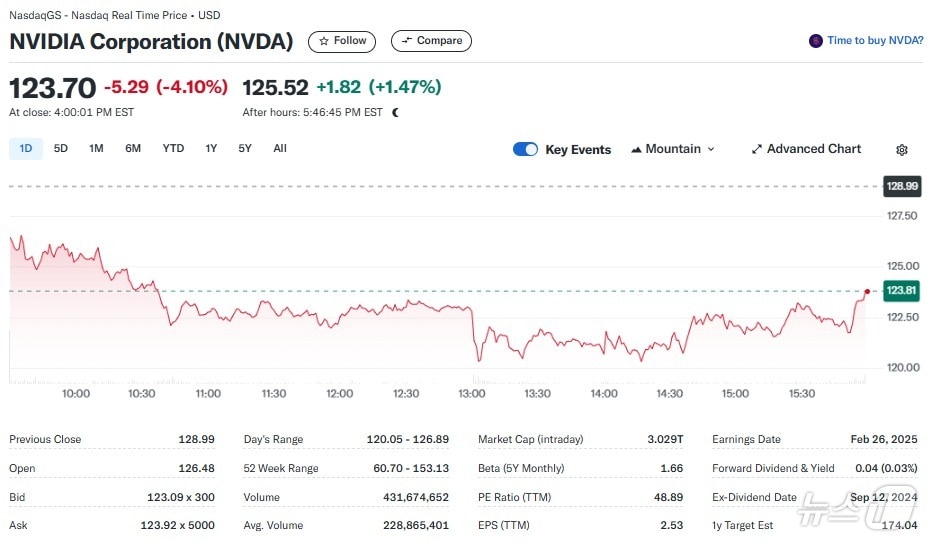This screenshot has width=927, height=542.
Task: Expand the Mountain chart style dropdown chevron
Action: coord(711,149)
